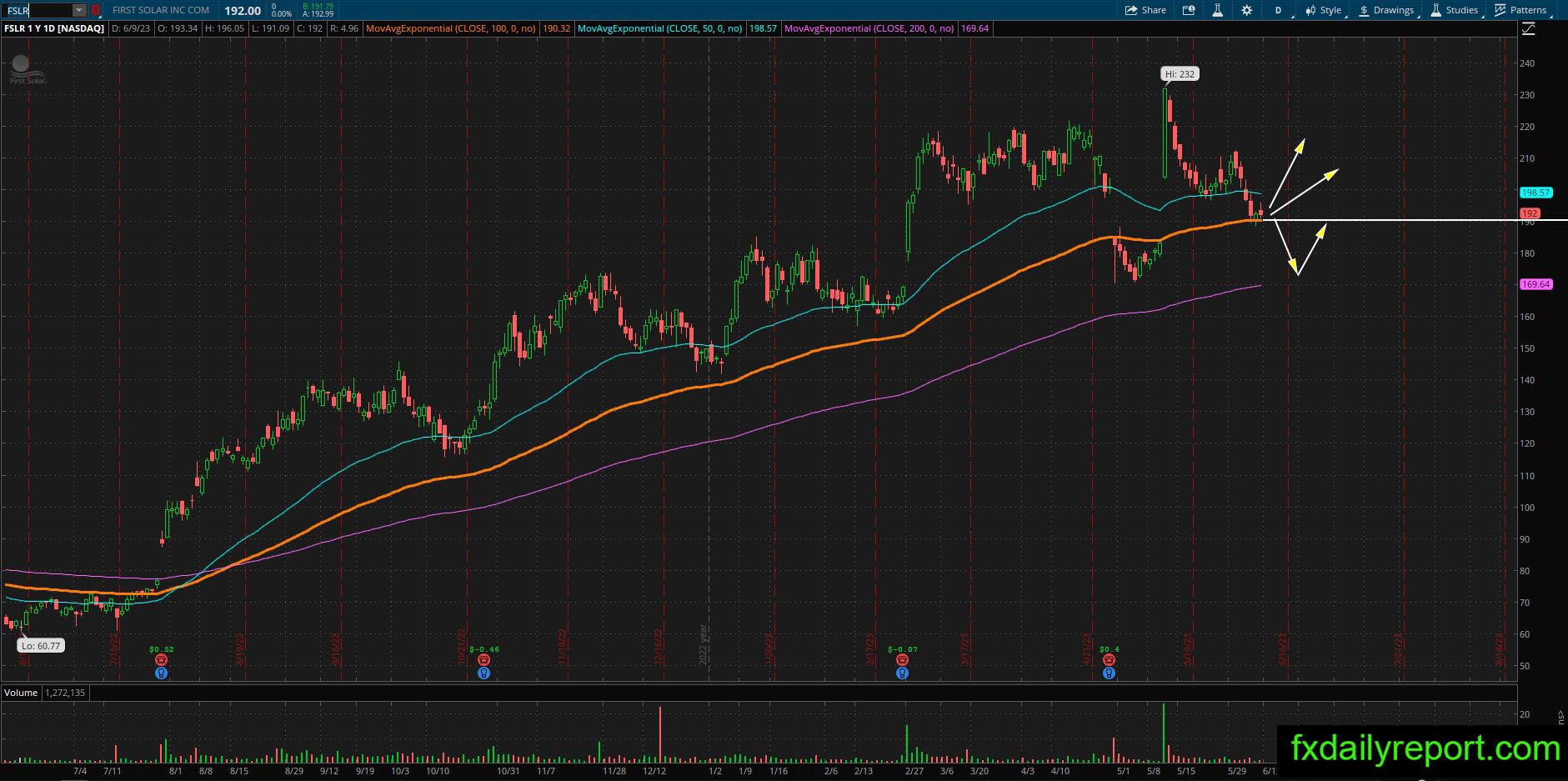Open the D timeframe selector
This screenshot has width=1568, height=781.
1278,10
